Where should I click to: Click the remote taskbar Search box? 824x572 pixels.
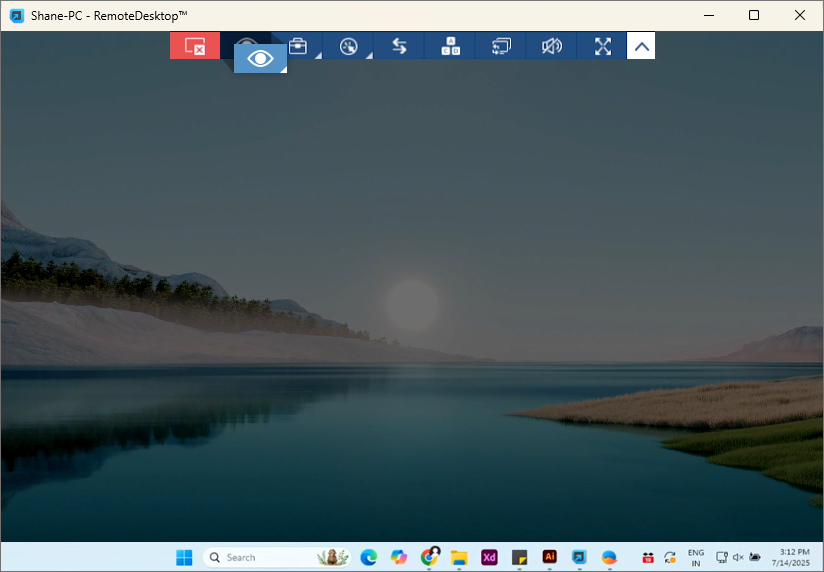coord(260,557)
